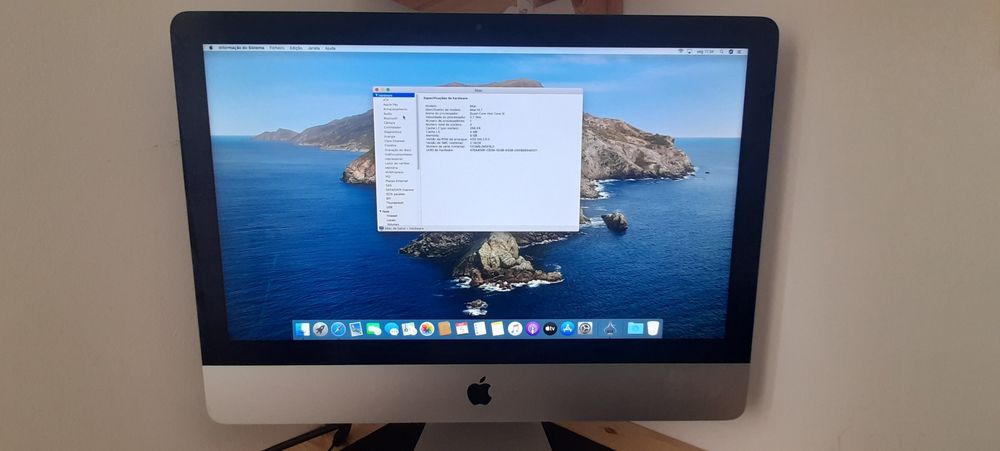Select ATA in the sidebar

(x=386, y=100)
